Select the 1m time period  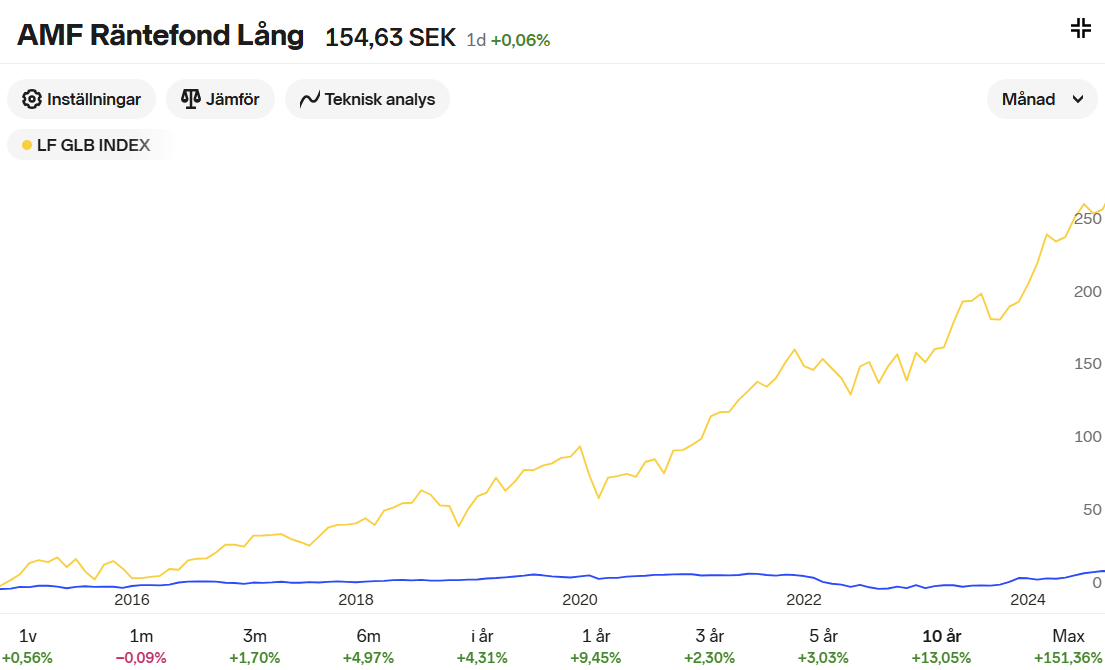click(x=141, y=645)
